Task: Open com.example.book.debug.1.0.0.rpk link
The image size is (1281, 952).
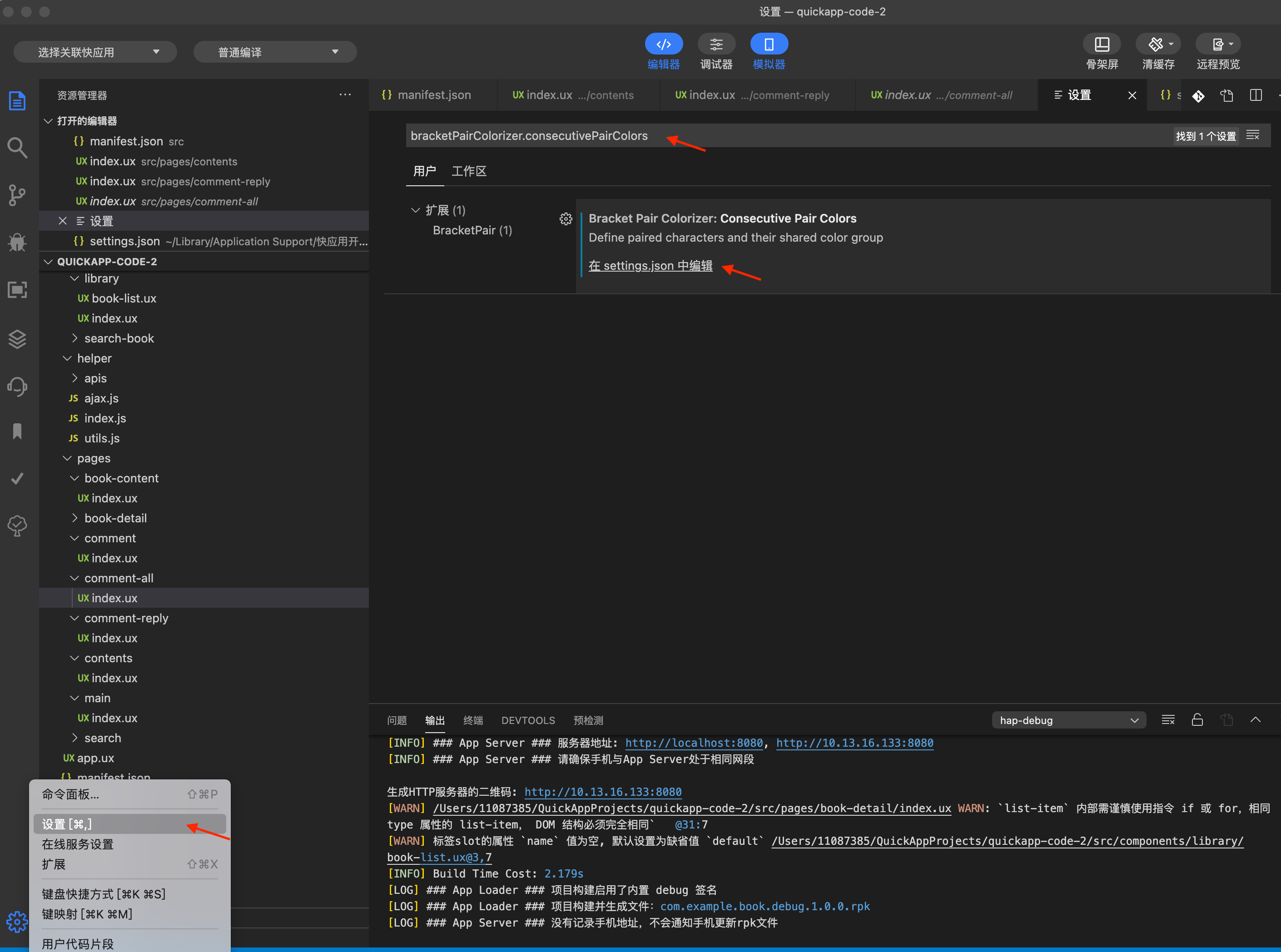Action: [765, 907]
